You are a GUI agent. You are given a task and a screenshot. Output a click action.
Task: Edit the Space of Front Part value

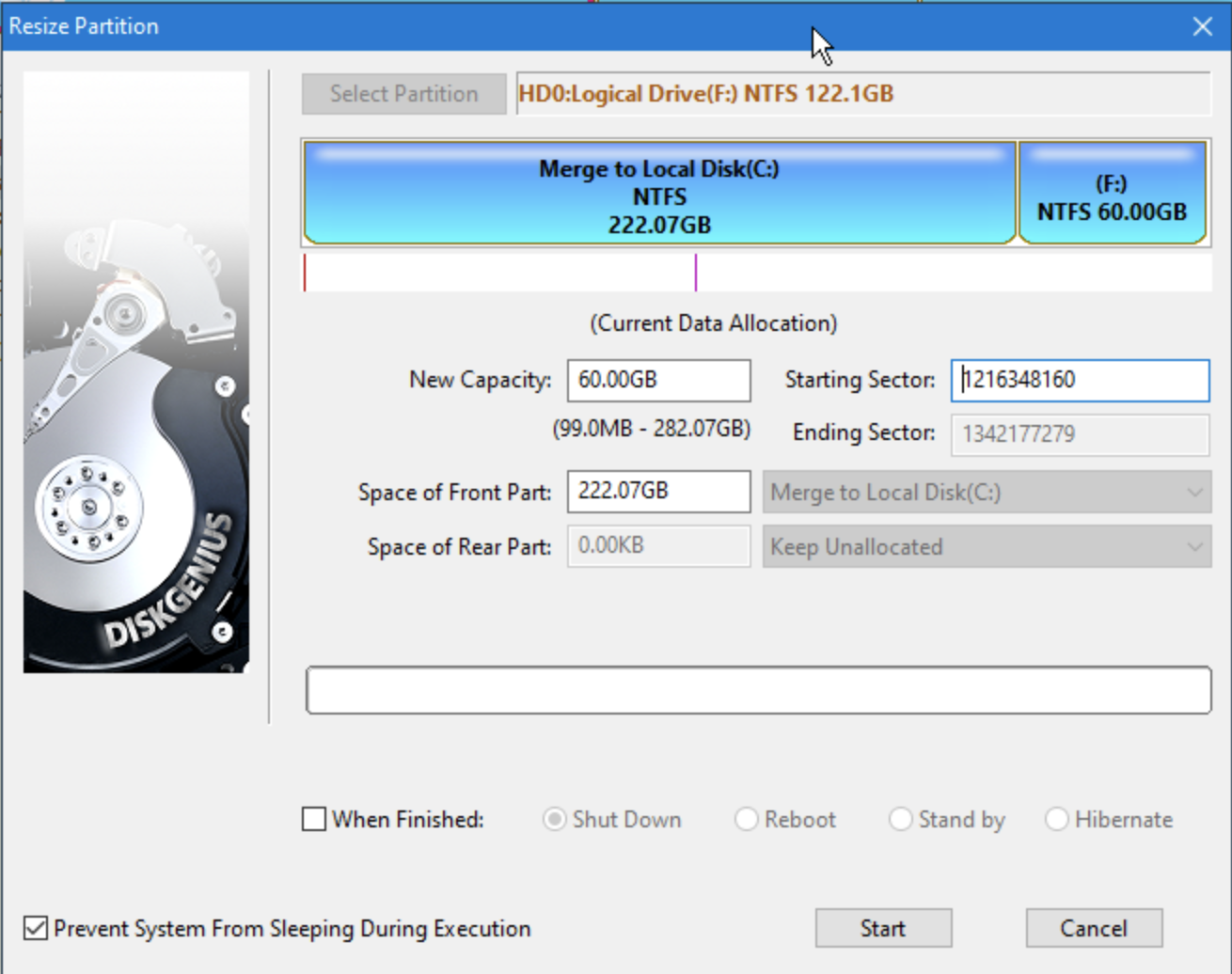656,491
